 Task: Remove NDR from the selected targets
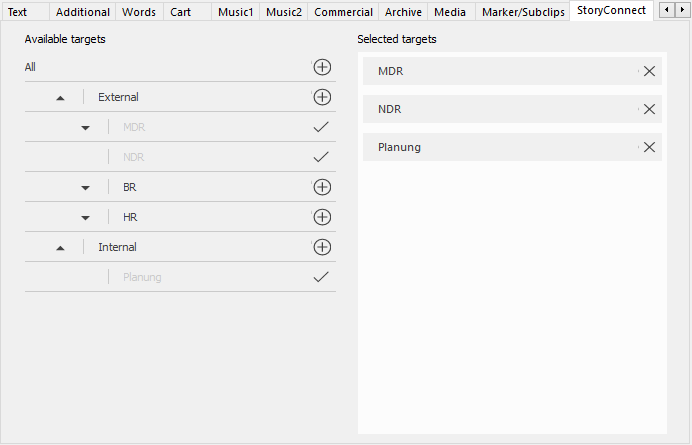coord(649,109)
